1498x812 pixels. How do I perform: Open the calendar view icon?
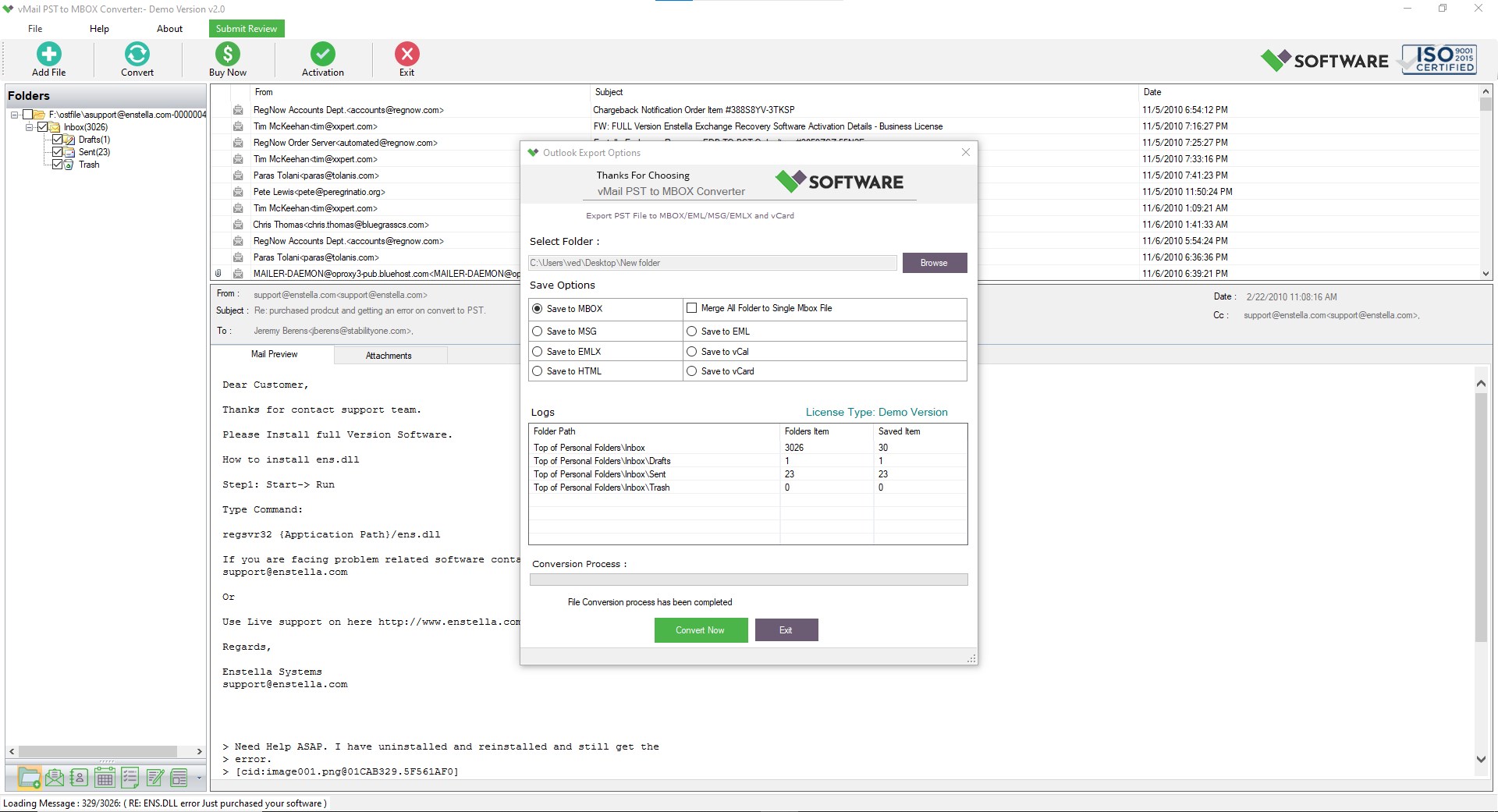pos(105,778)
